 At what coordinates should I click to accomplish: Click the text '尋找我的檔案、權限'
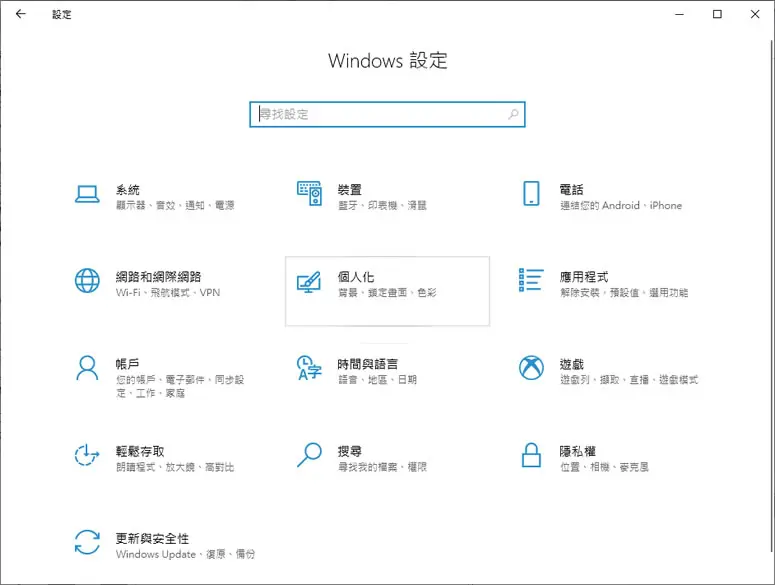(x=382, y=467)
